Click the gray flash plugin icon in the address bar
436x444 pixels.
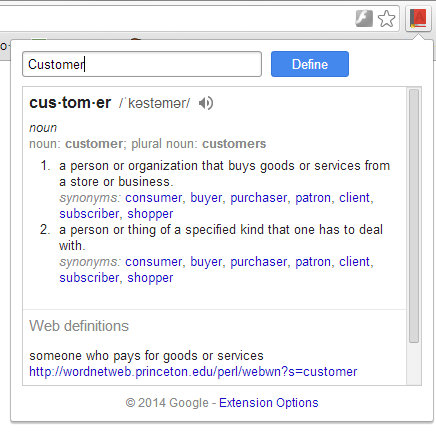(x=364, y=19)
